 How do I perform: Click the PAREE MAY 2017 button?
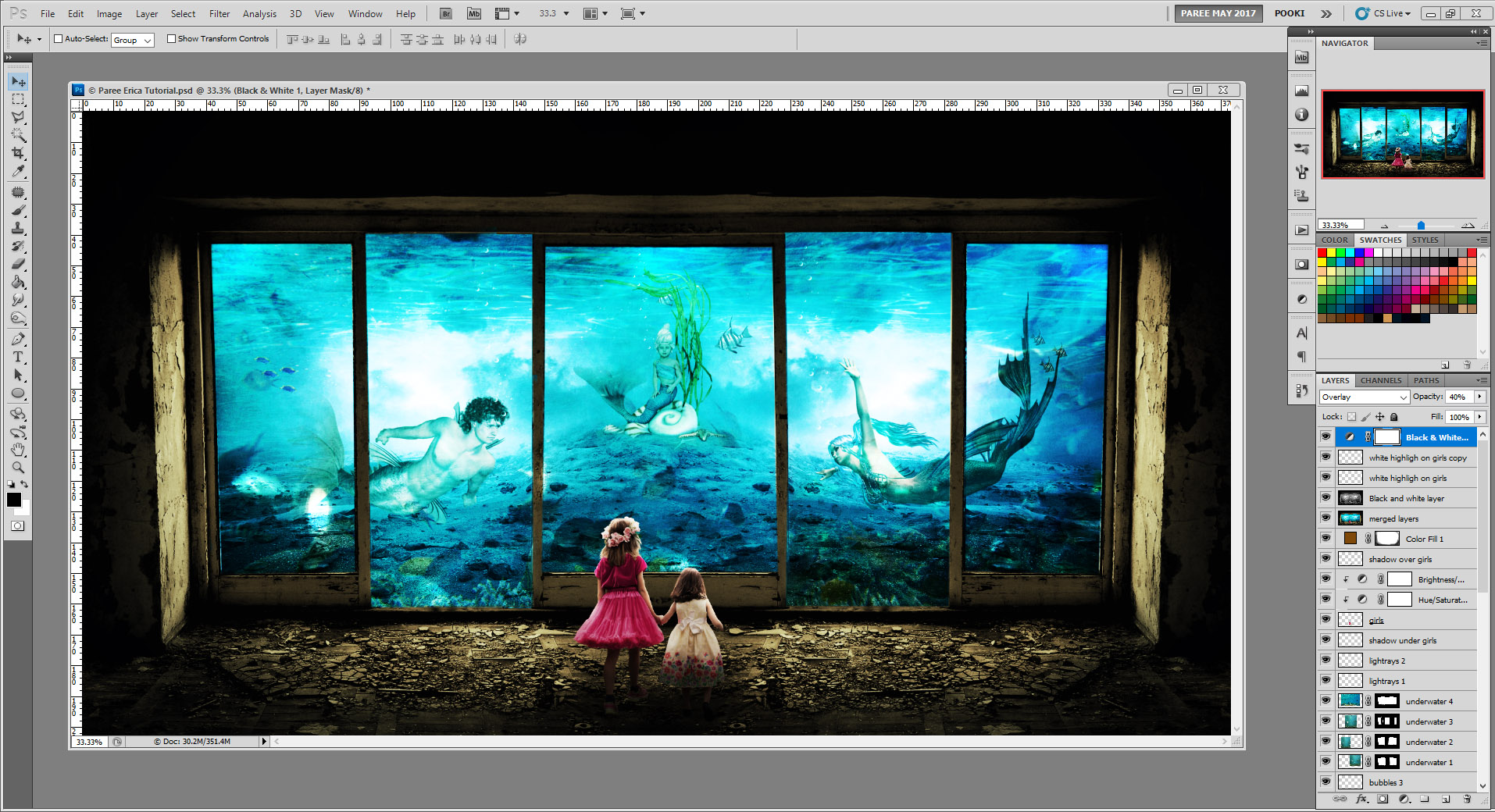1218,13
